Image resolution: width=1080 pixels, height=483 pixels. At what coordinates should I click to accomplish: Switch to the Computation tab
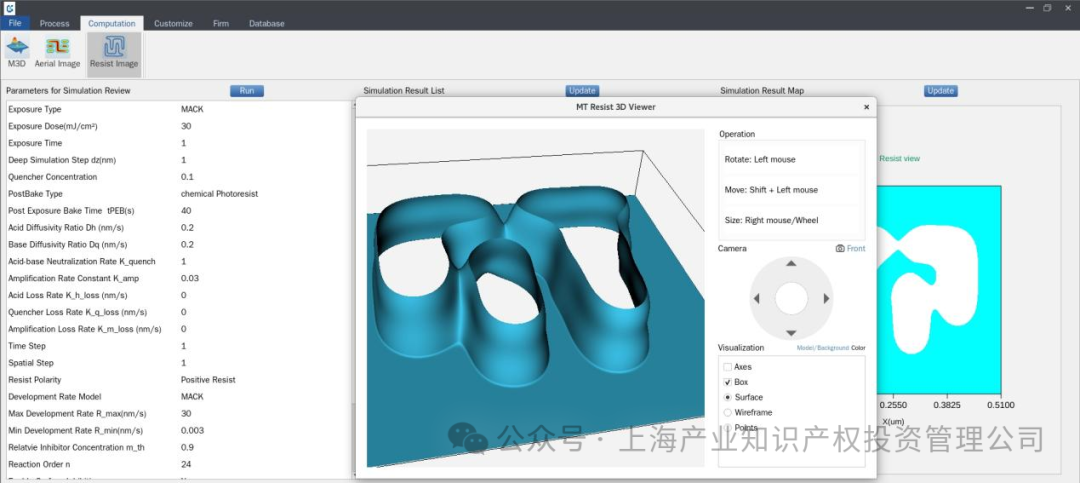(112, 23)
